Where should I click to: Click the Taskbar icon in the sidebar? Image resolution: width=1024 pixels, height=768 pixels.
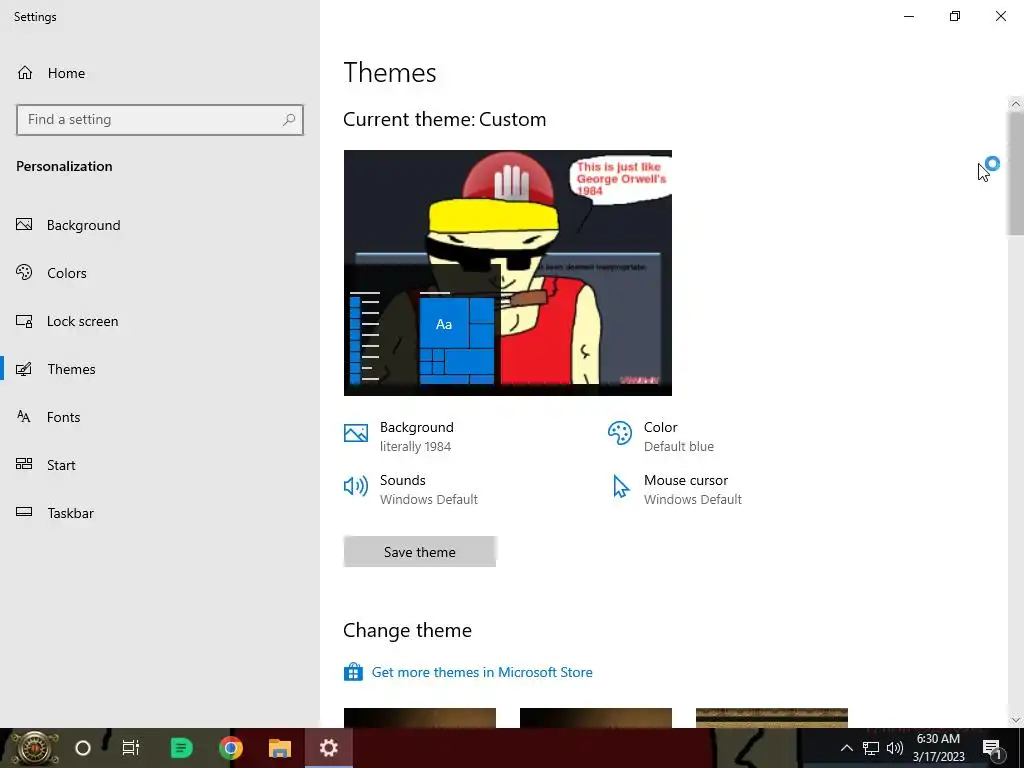click(24, 512)
